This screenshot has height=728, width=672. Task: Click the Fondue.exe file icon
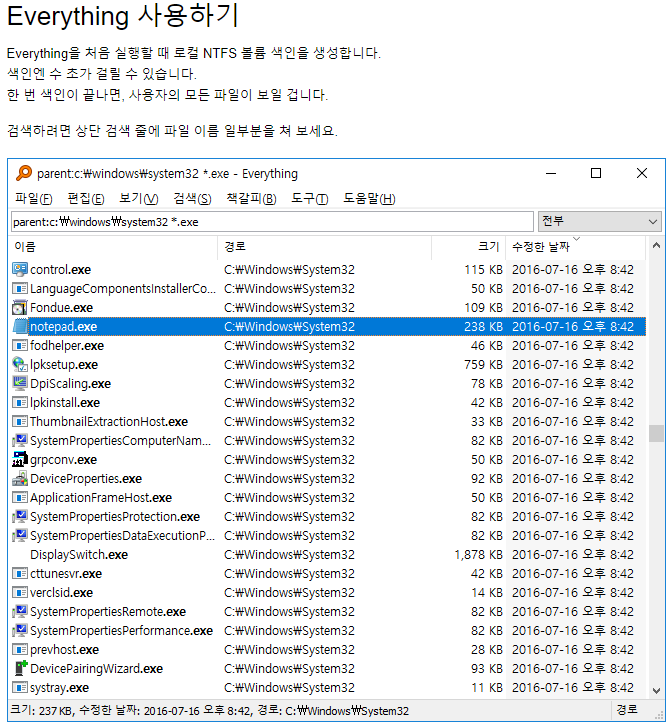pyautogui.click(x=20, y=307)
